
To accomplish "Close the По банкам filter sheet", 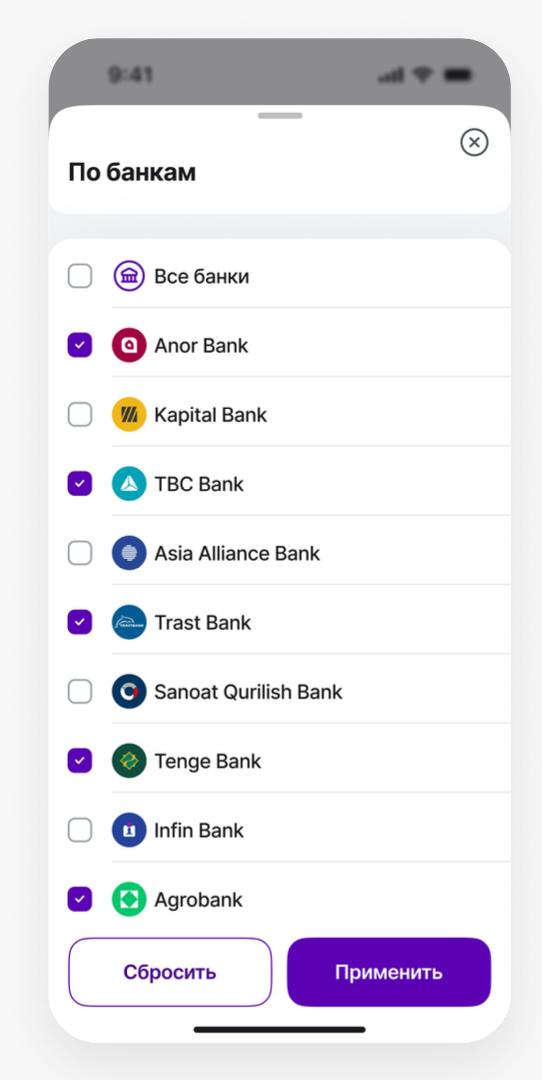I will (474, 143).
